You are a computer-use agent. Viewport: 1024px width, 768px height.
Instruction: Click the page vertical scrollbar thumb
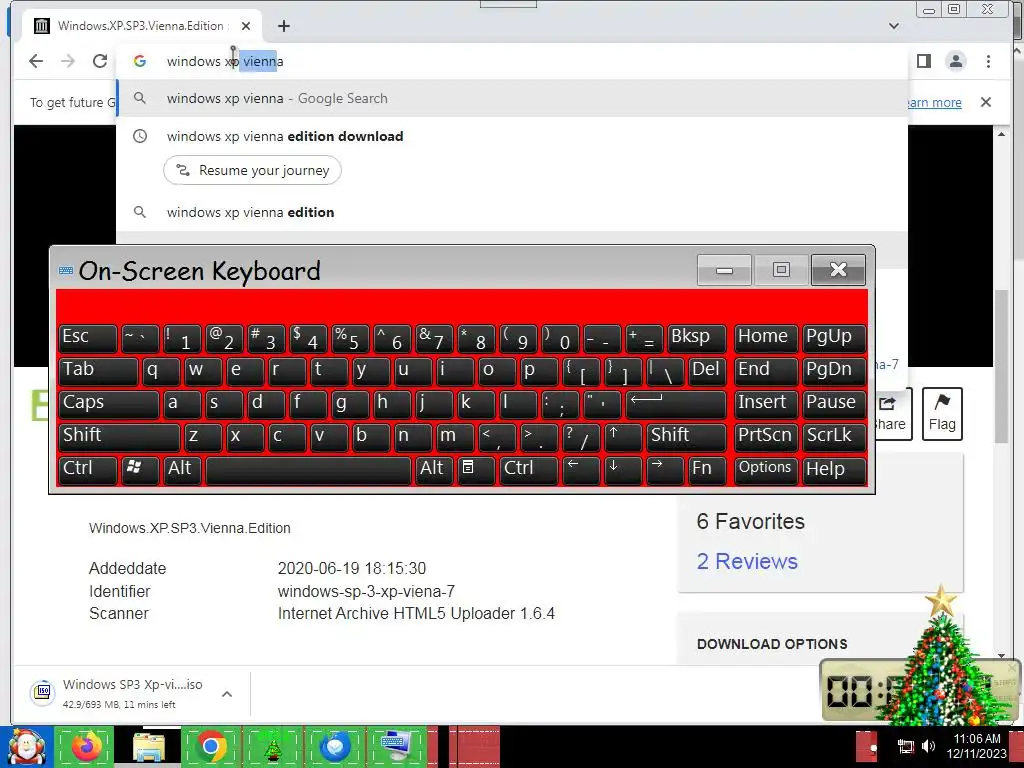1001,366
